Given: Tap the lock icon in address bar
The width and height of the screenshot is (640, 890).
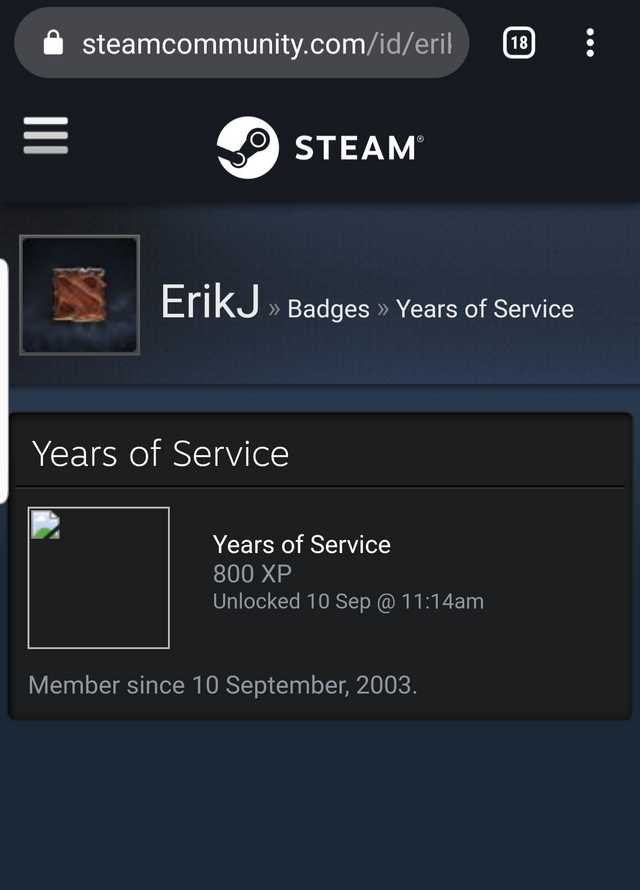Looking at the screenshot, I should (x=53, y=43).
